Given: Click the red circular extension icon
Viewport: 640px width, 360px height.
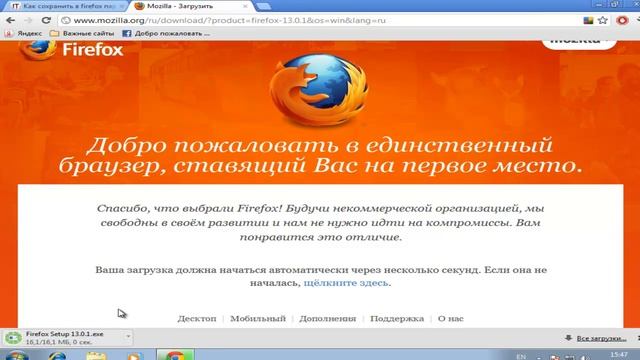Looking at the screenshot, I should pyautogui.click(x=622, y=20).
